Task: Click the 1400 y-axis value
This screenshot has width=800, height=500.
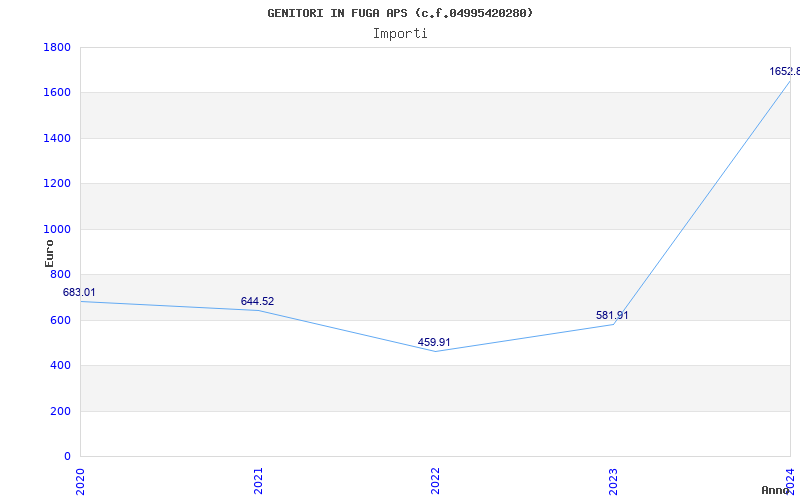Action: [x=57, y=138]
